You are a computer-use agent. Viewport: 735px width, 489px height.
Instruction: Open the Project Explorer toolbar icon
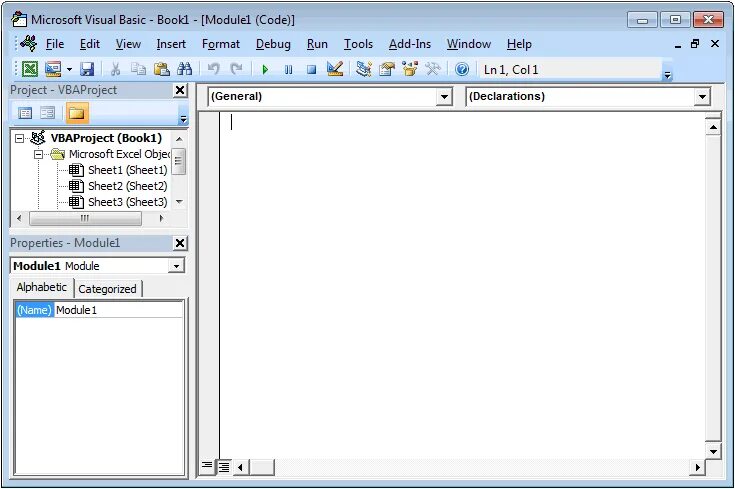[x=364, y=69]
